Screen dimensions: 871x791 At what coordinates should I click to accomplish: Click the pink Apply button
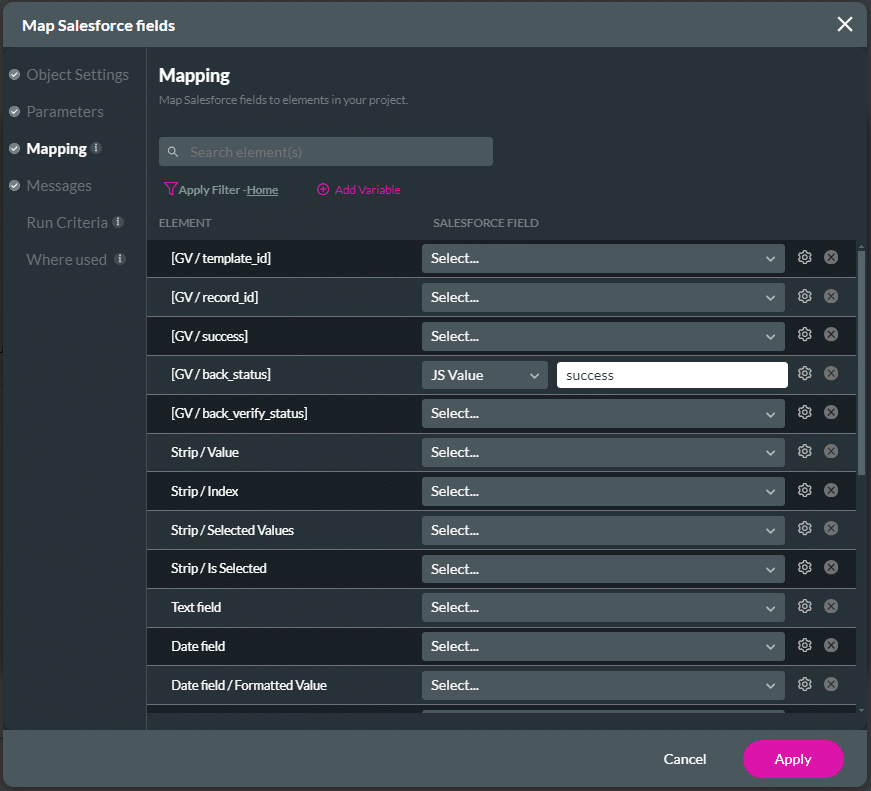click(793, 759)
